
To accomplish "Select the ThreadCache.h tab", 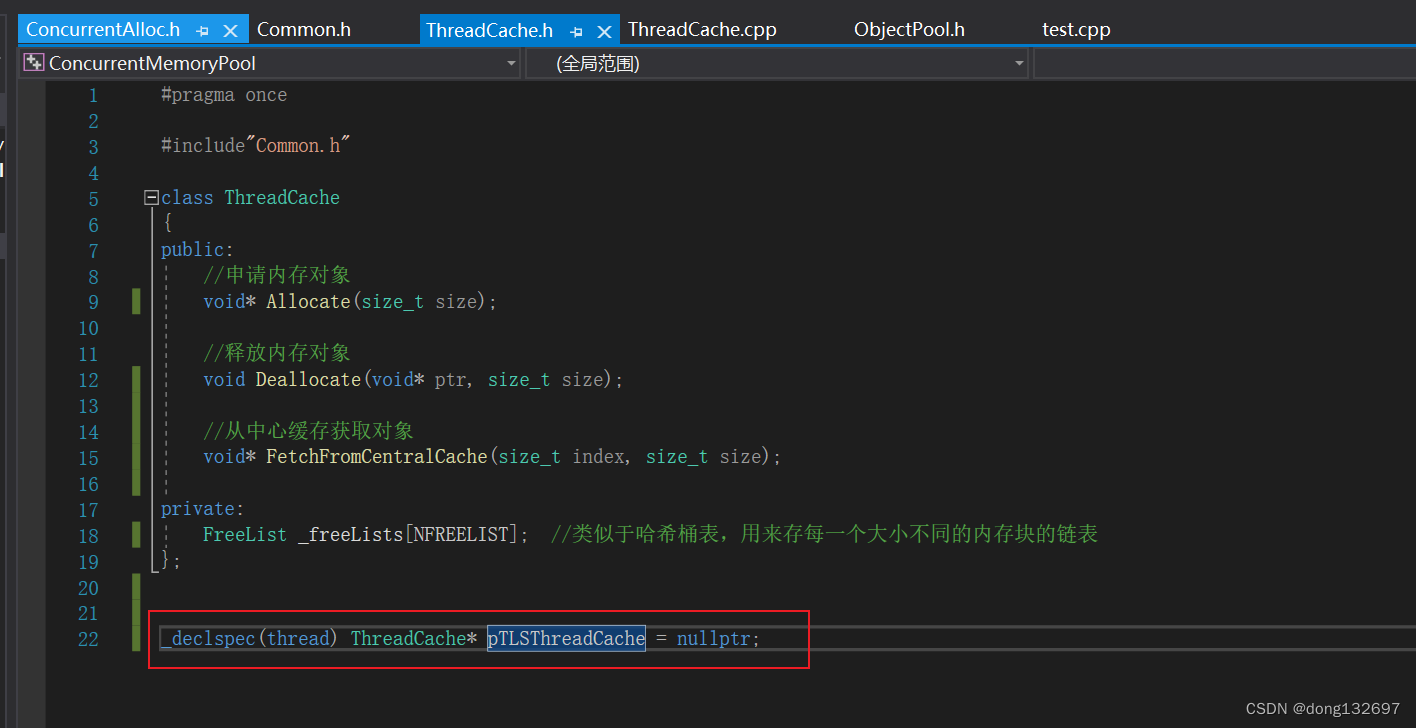I will point(489,30).
